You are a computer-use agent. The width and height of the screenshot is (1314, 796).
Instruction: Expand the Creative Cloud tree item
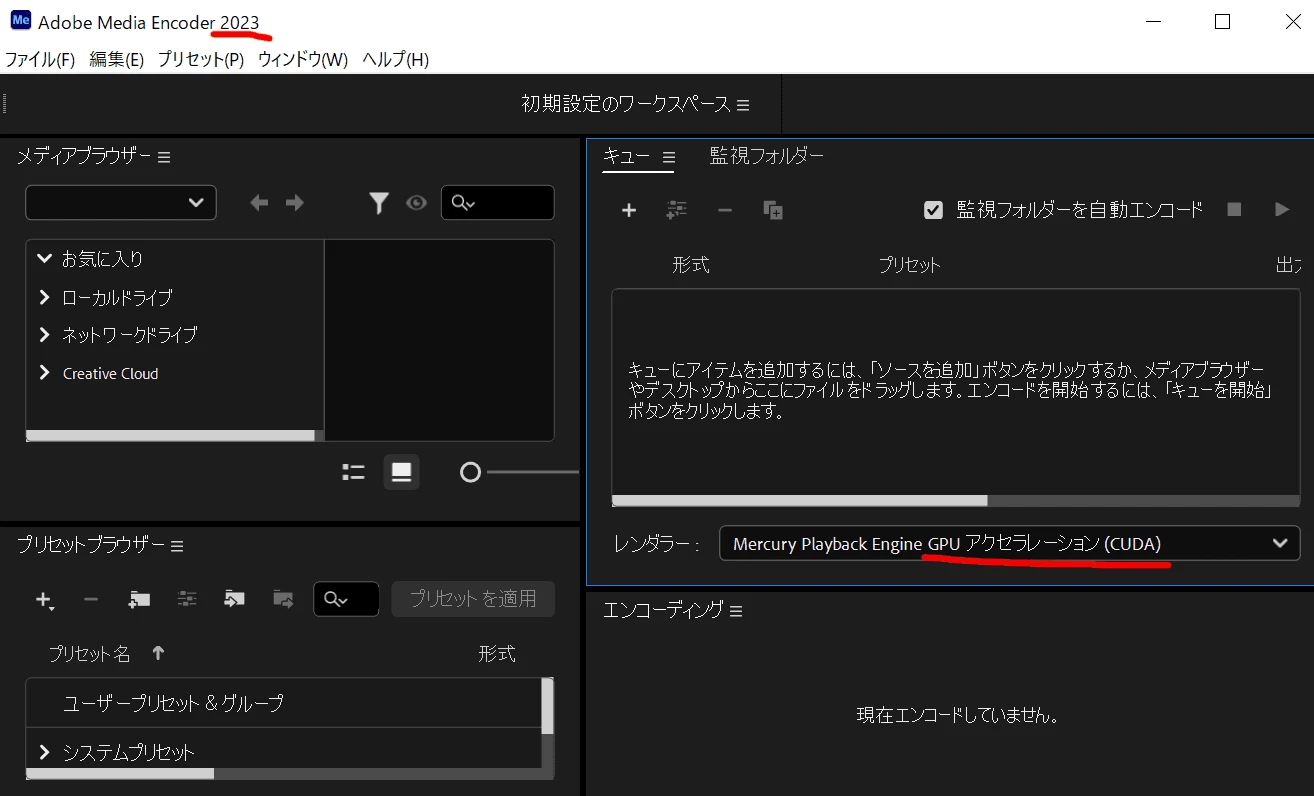[x=44, y=372]
